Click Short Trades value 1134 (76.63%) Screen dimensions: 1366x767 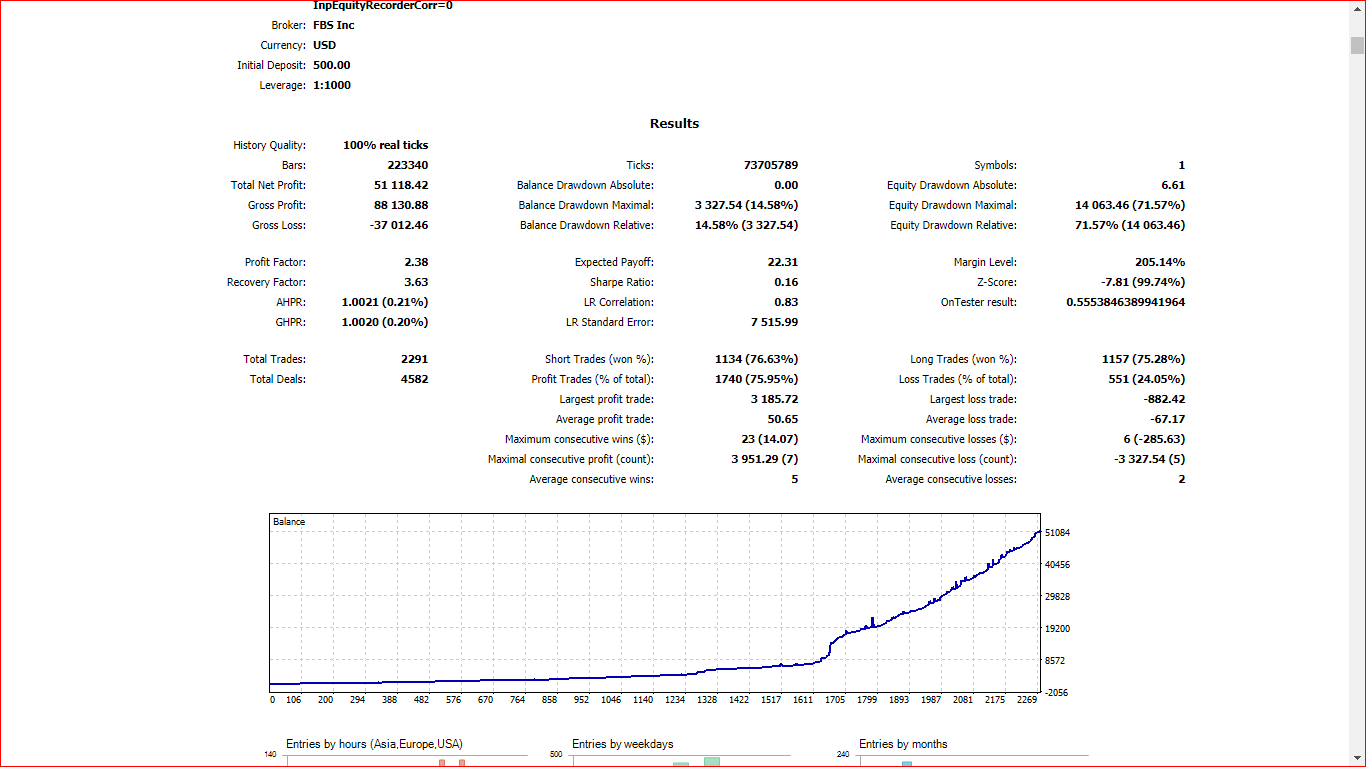[x=757, y=359]
